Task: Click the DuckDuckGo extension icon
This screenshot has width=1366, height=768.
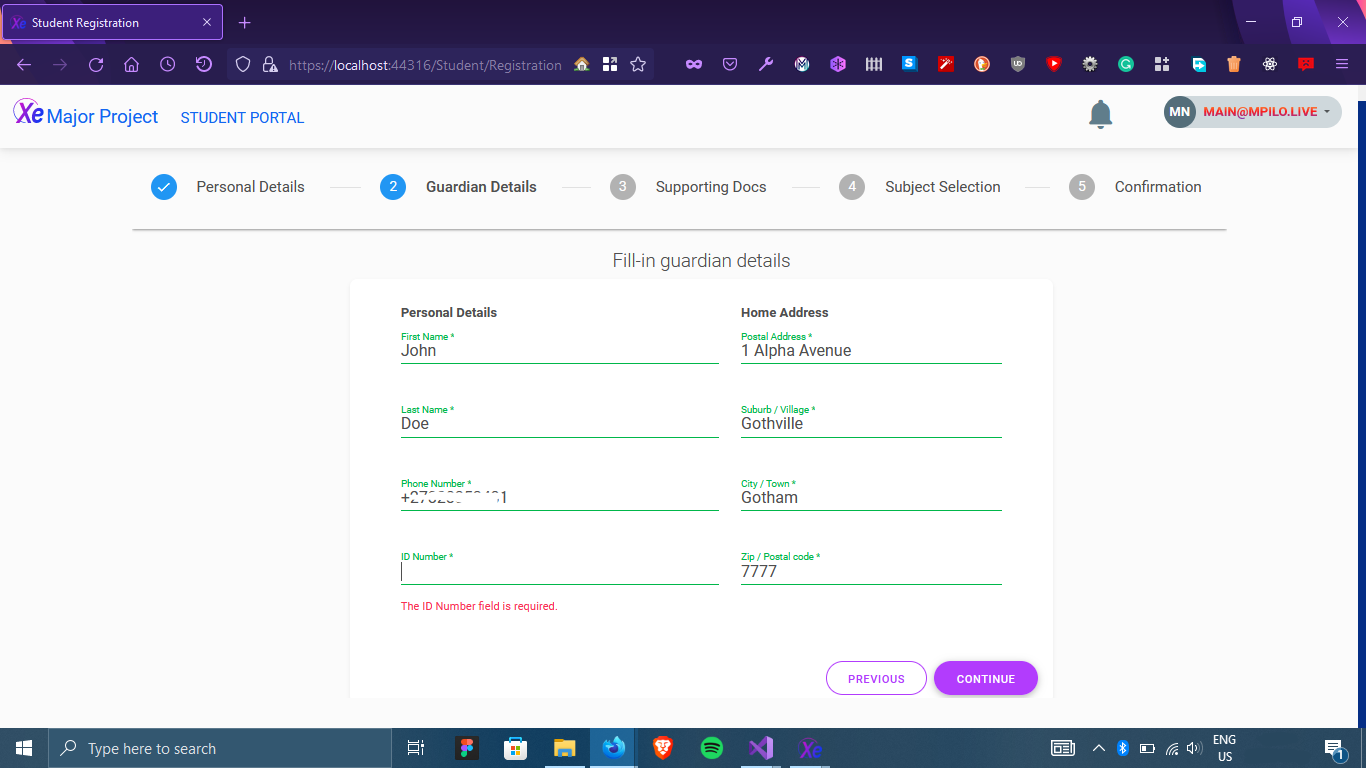Action: [x=982, y=65]
